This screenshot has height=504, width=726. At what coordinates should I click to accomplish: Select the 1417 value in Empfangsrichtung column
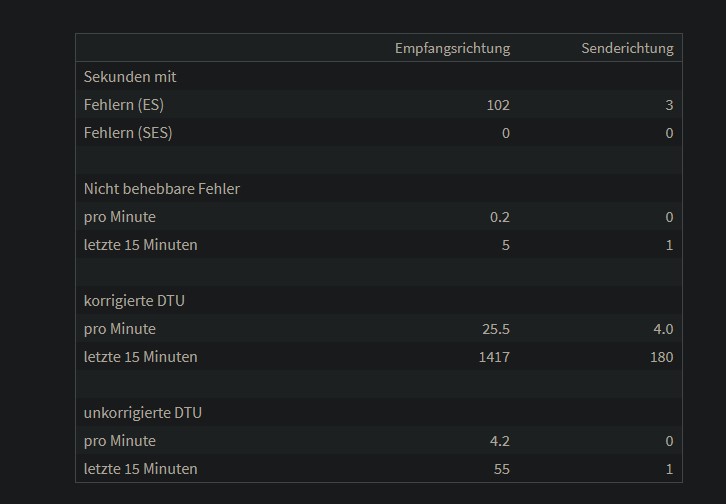coord(494,357)
